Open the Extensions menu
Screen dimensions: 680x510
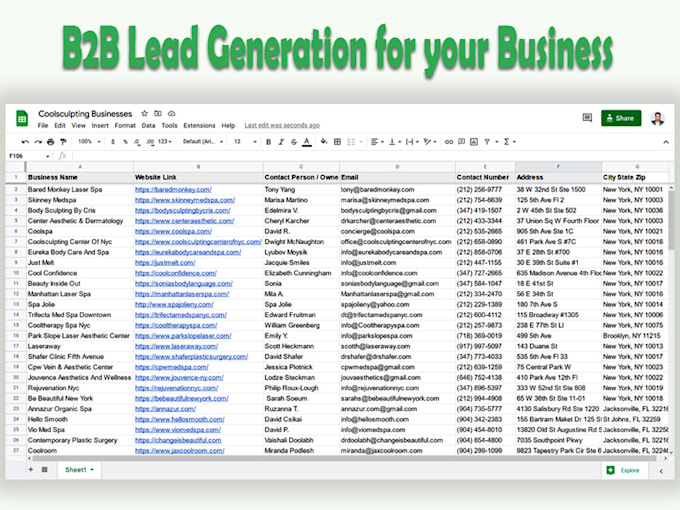pos(199,126)
